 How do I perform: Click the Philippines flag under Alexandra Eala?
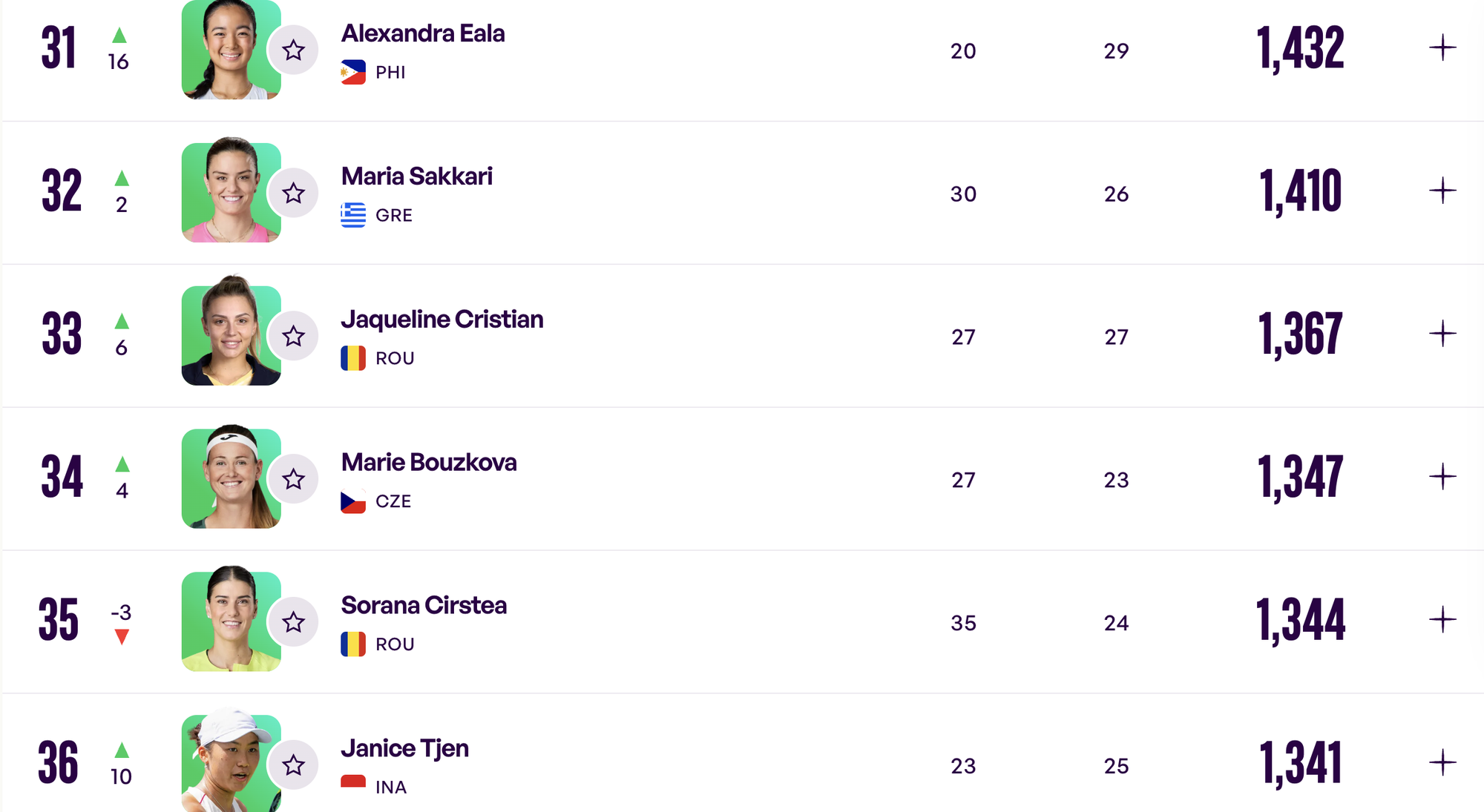click(353, 72)
